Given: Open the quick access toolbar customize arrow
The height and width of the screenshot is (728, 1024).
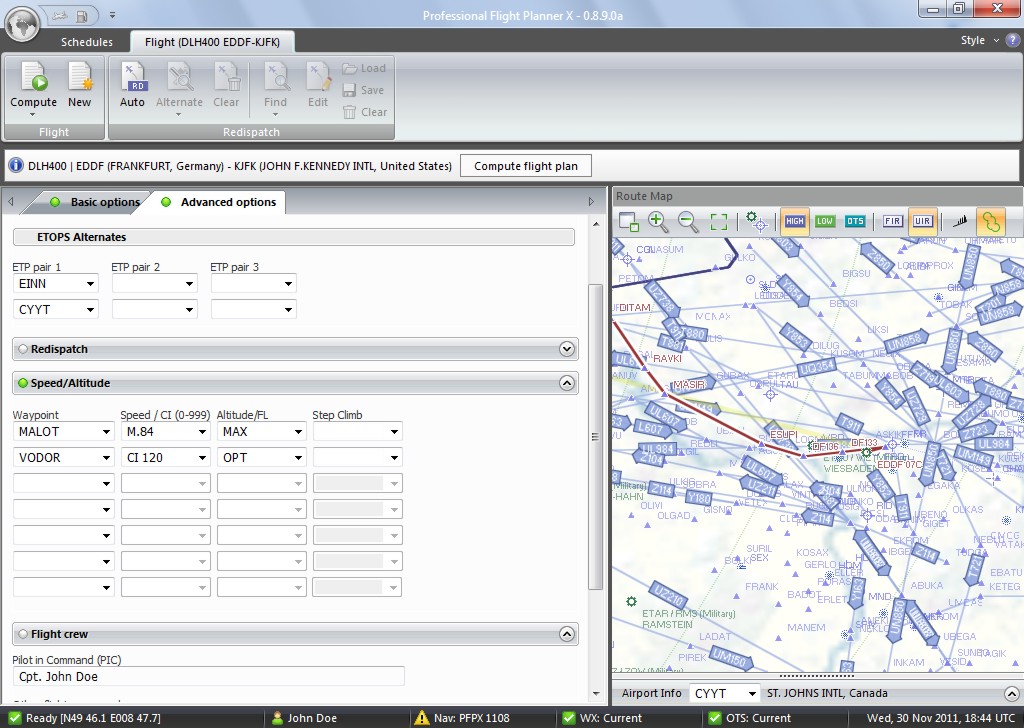Looking at the screenshot, I should tap(112, 15).
